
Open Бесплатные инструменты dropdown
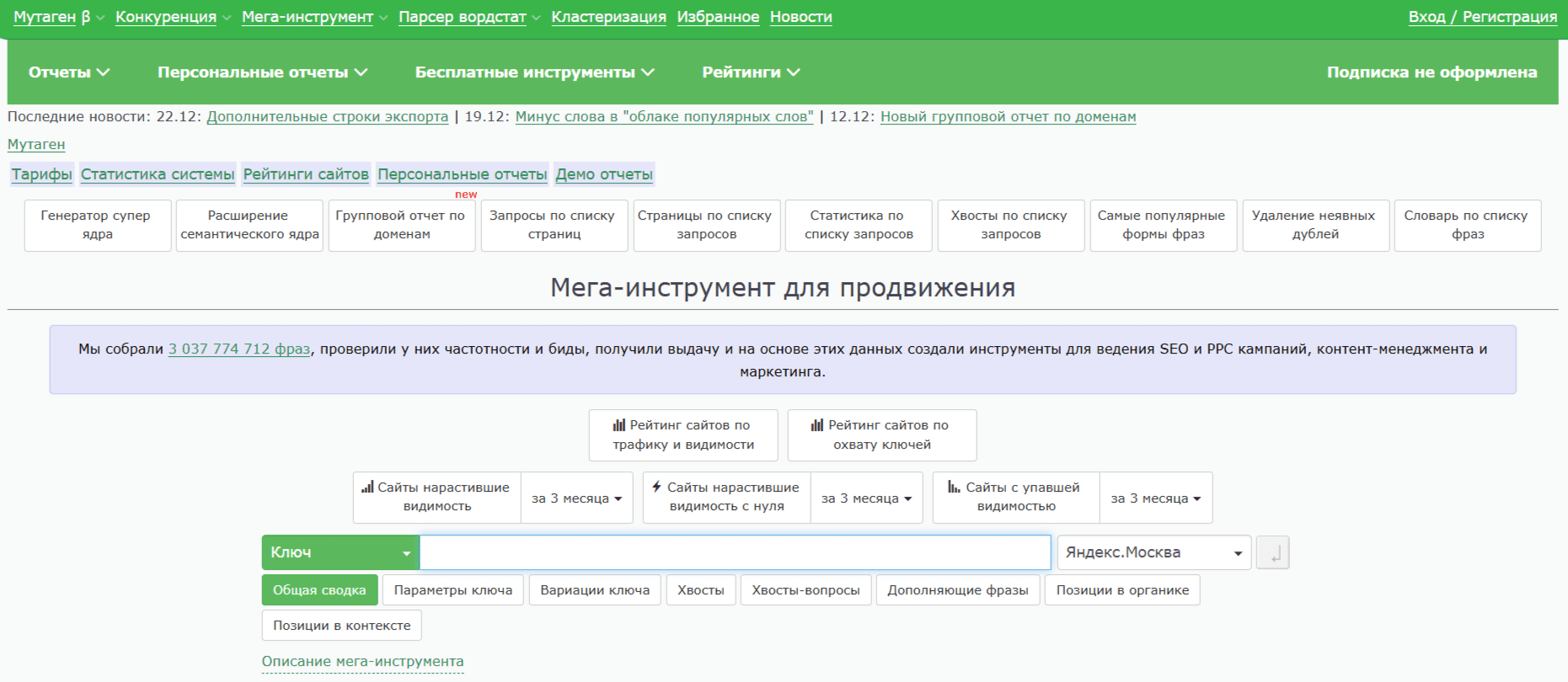click(534, 72)
